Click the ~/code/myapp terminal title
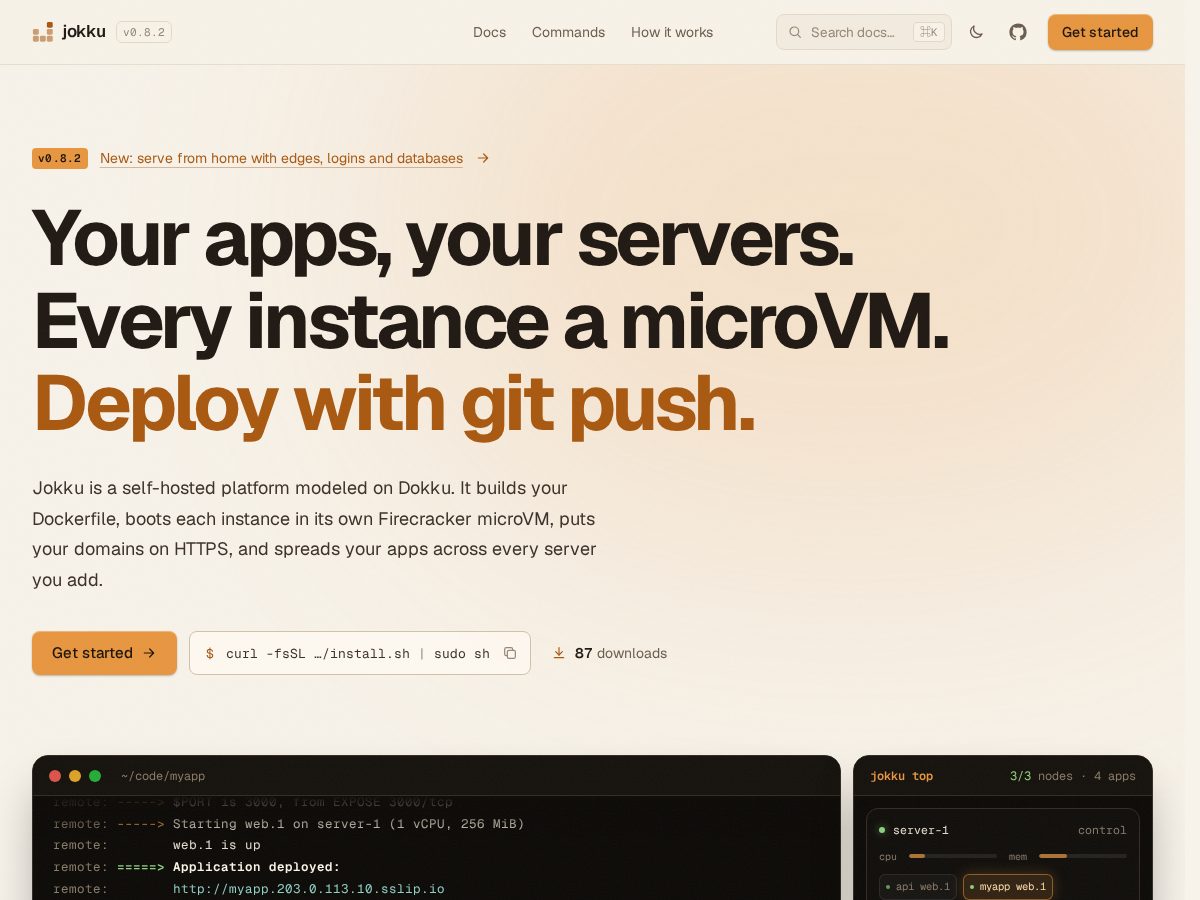 [163, 776]
